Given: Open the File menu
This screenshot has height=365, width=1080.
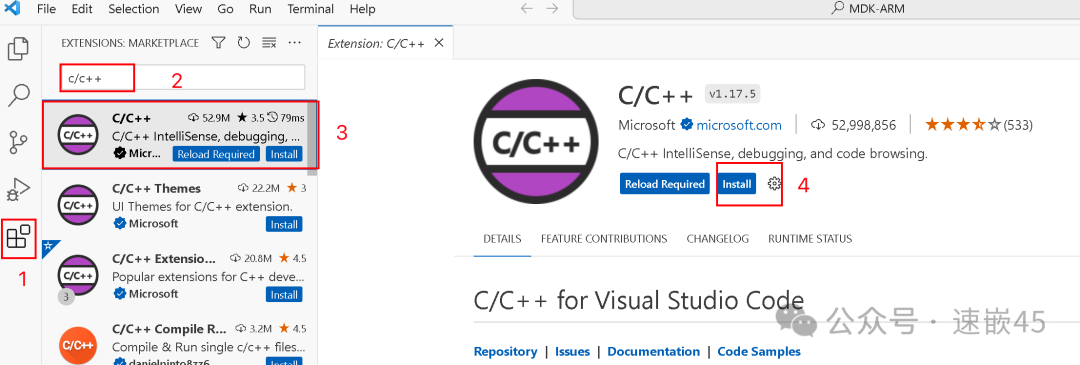Looking at the screenshot, I should click(46, 10).
